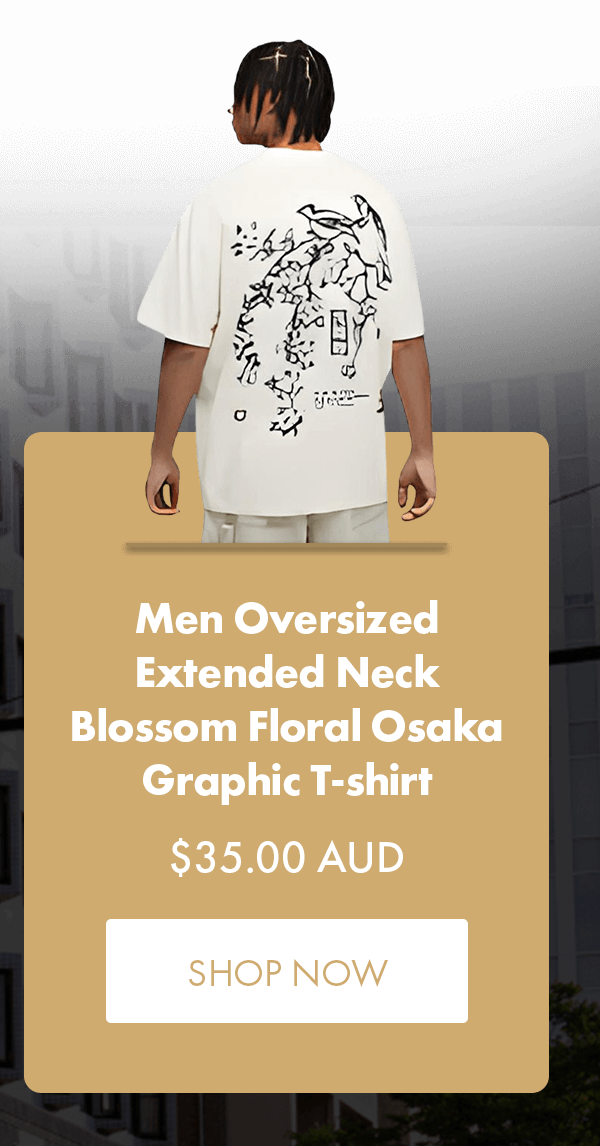
Task: Click the small circle mark on the shirt hem
Action: point(240,416)
